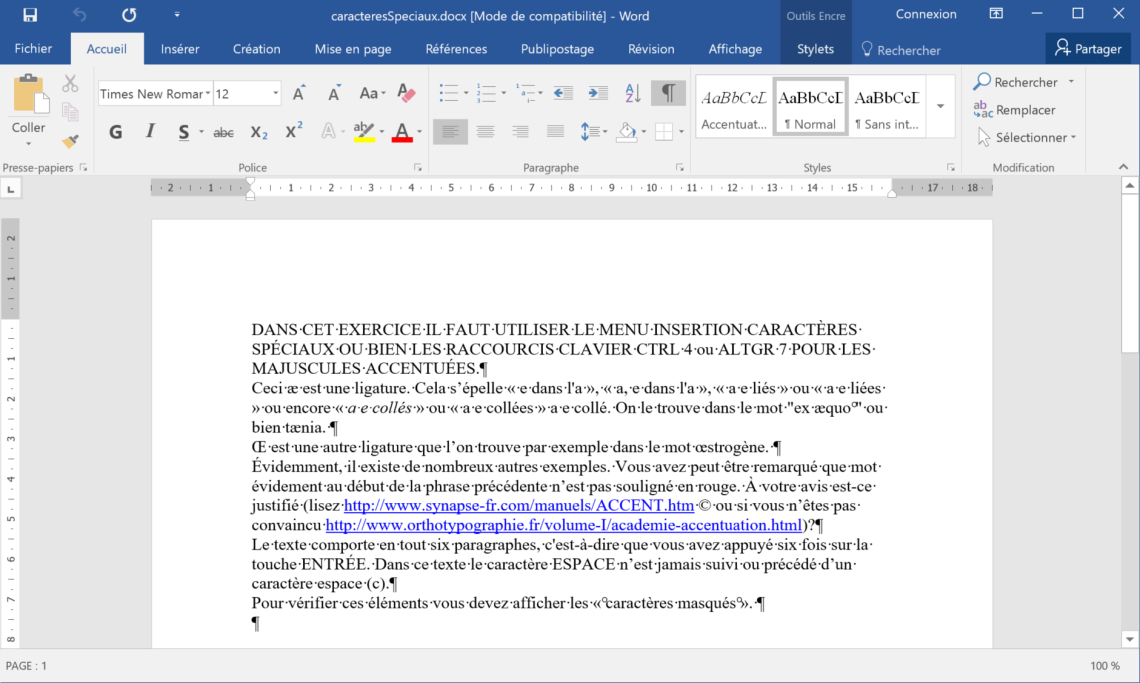
Task: Click the Undo arrow in the title bar
Action: (79, 15)
